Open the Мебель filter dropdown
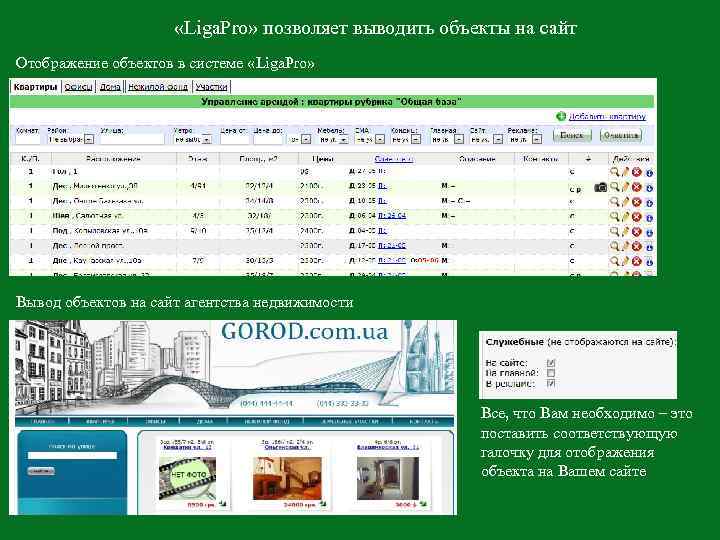 tap(343, 139)
